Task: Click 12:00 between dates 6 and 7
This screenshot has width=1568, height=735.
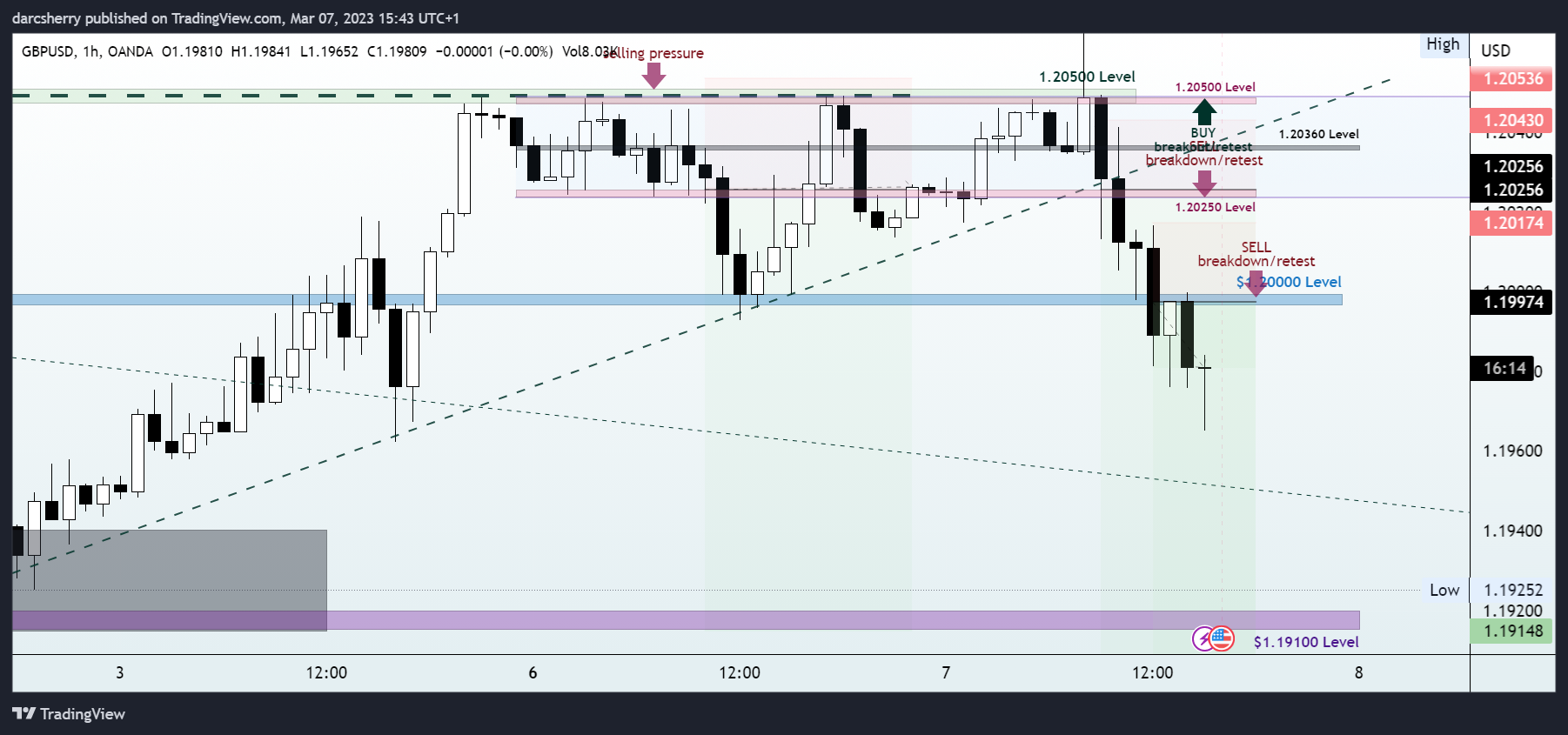Action: pos(740,672)
